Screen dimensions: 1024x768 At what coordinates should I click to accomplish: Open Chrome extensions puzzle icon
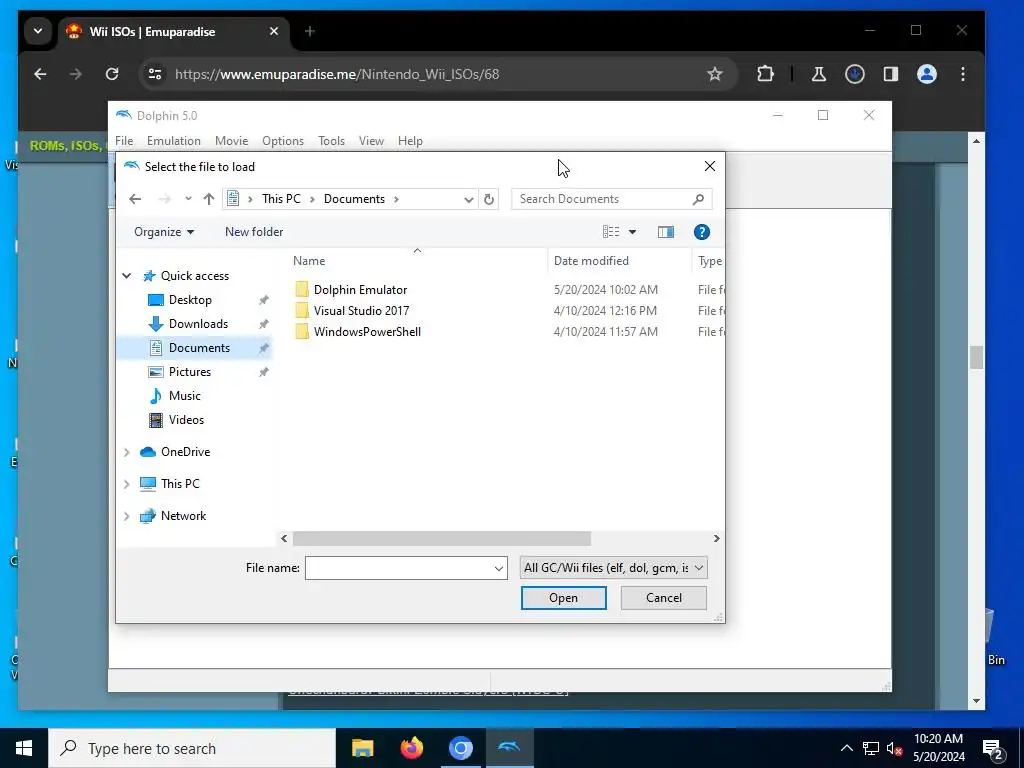(765, 74)
